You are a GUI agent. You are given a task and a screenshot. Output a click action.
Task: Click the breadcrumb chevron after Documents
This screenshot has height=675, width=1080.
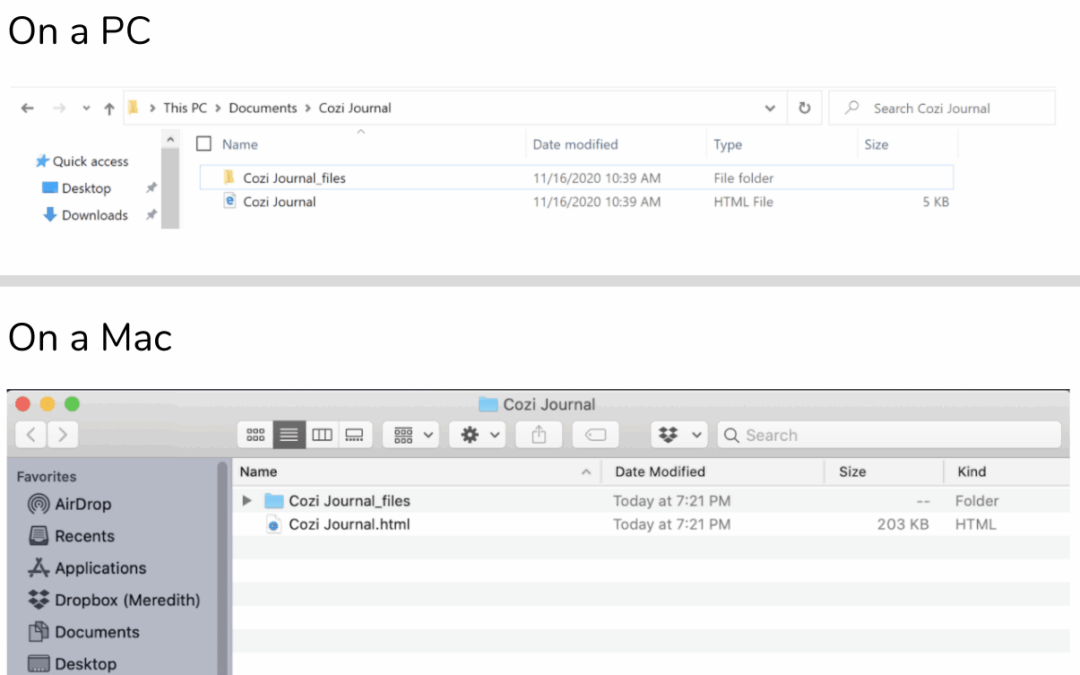(308, 108)
